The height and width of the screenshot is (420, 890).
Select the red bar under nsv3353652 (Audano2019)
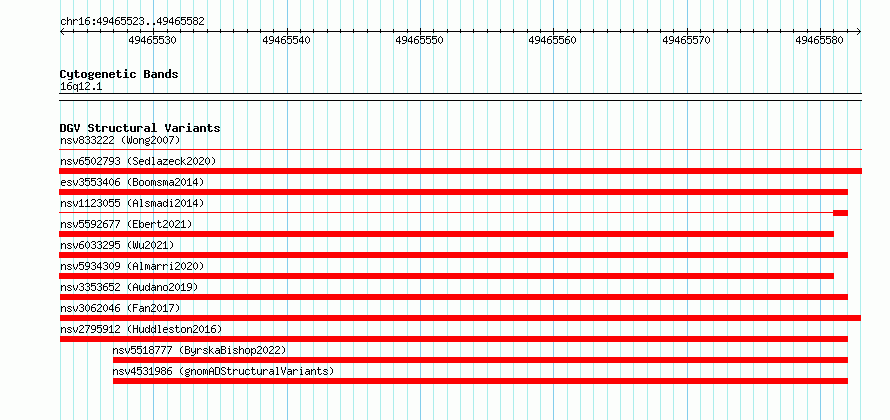point(454,297)
